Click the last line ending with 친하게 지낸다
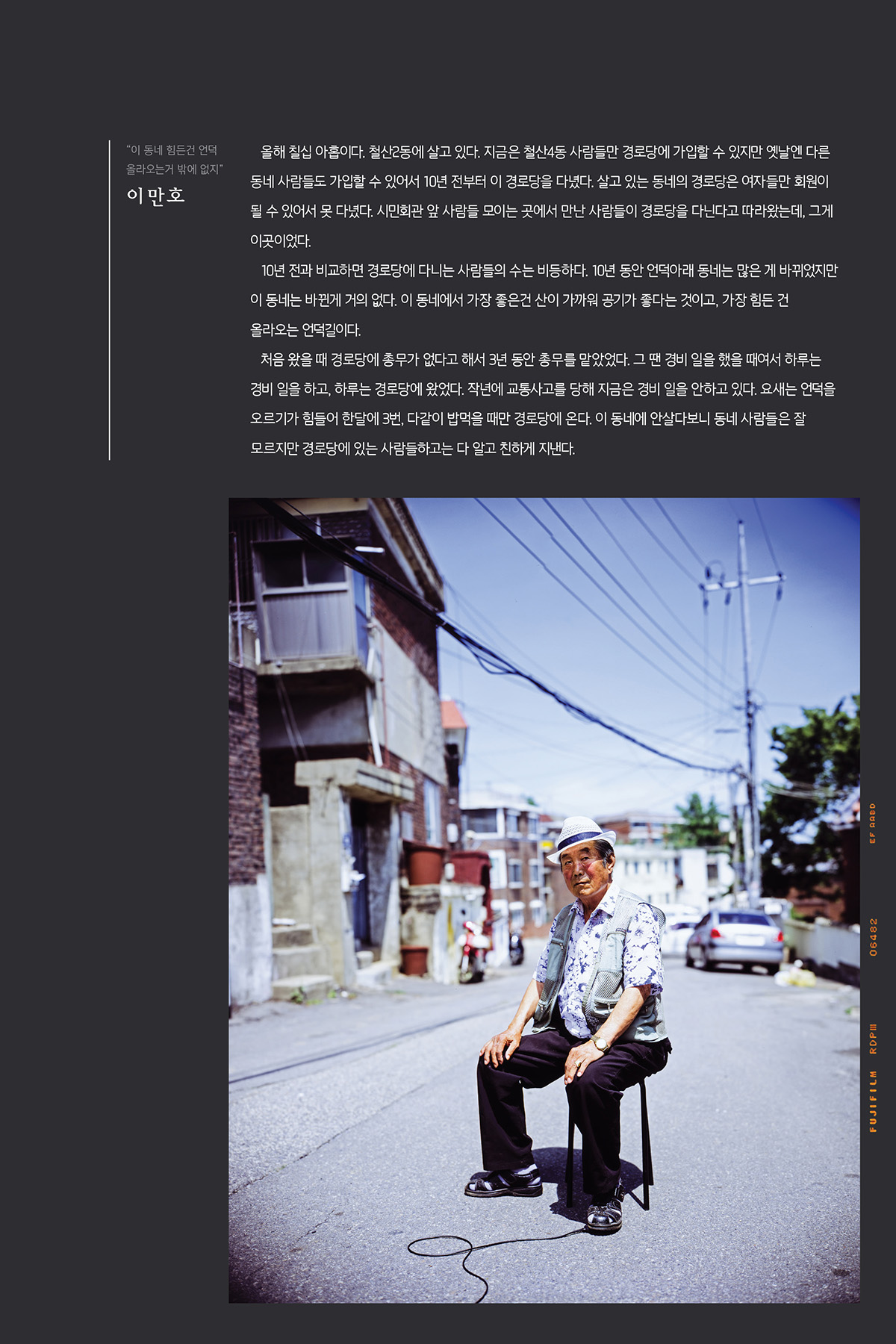This screenshot has width=896, height=1344. tap(412, 449)
